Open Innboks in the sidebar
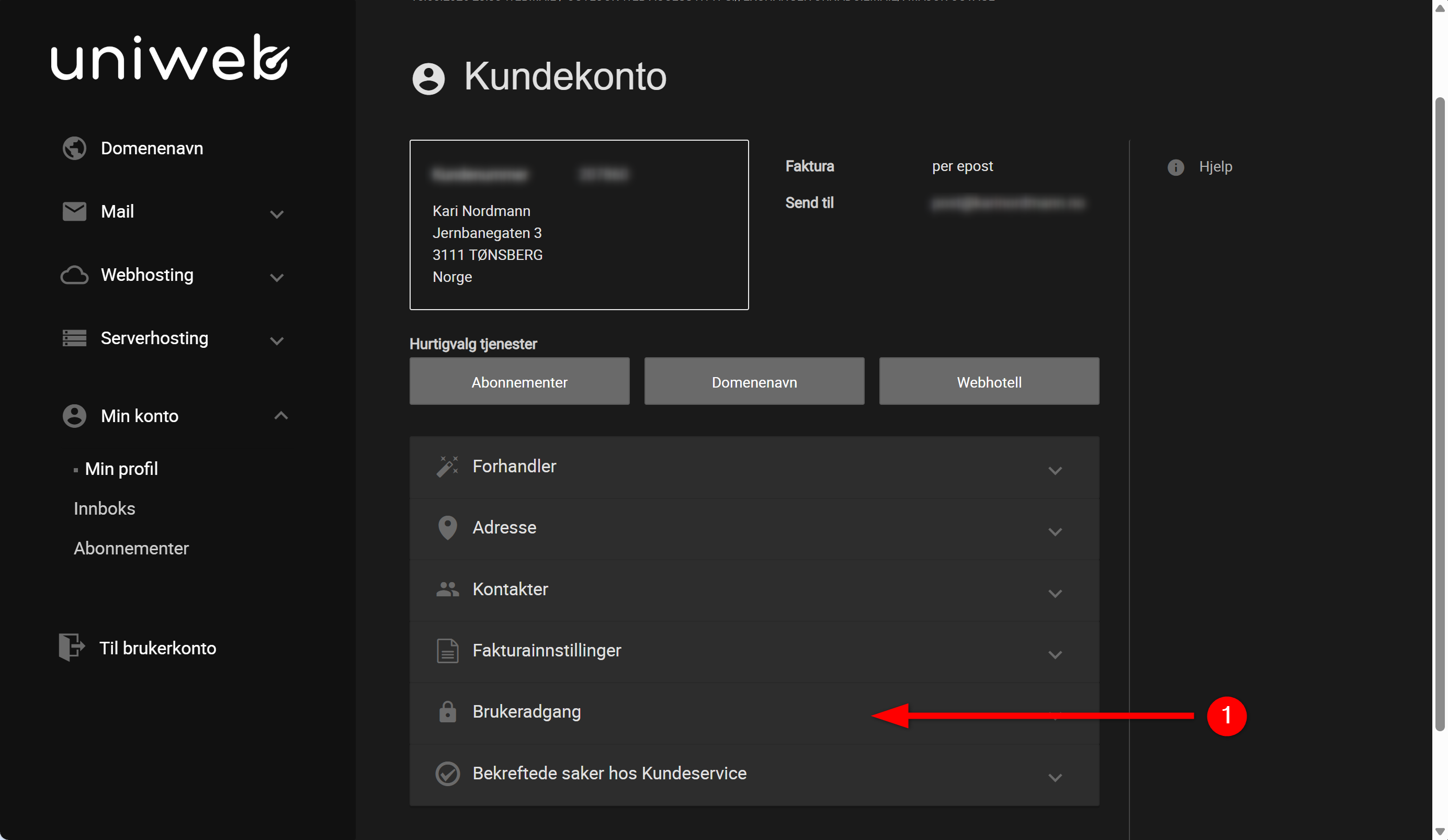 (104, 508)
